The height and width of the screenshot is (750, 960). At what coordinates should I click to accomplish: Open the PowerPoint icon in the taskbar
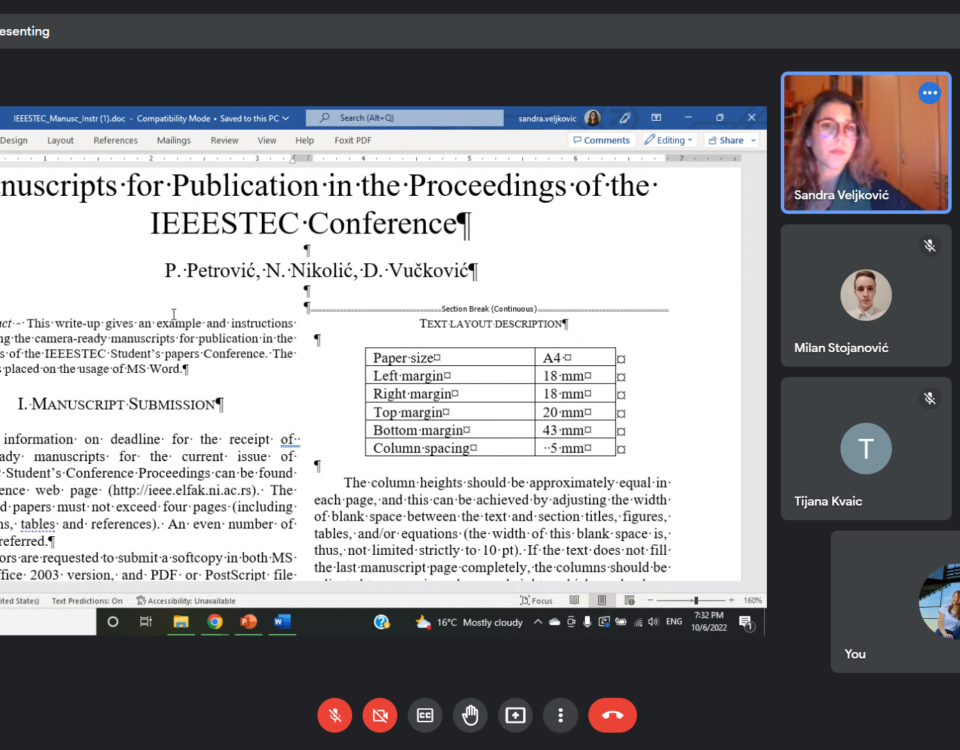click(248, 622)
